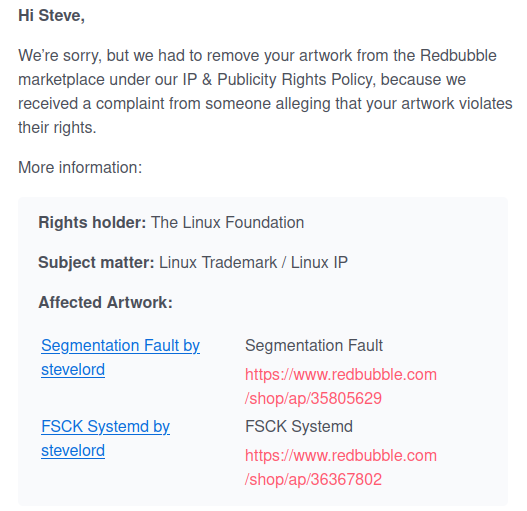Image resolution: width=527 pixels, height=511 pixels.
Task: Click 'Linux Trademark / Linux IP' text
Action: pos(253,262)
